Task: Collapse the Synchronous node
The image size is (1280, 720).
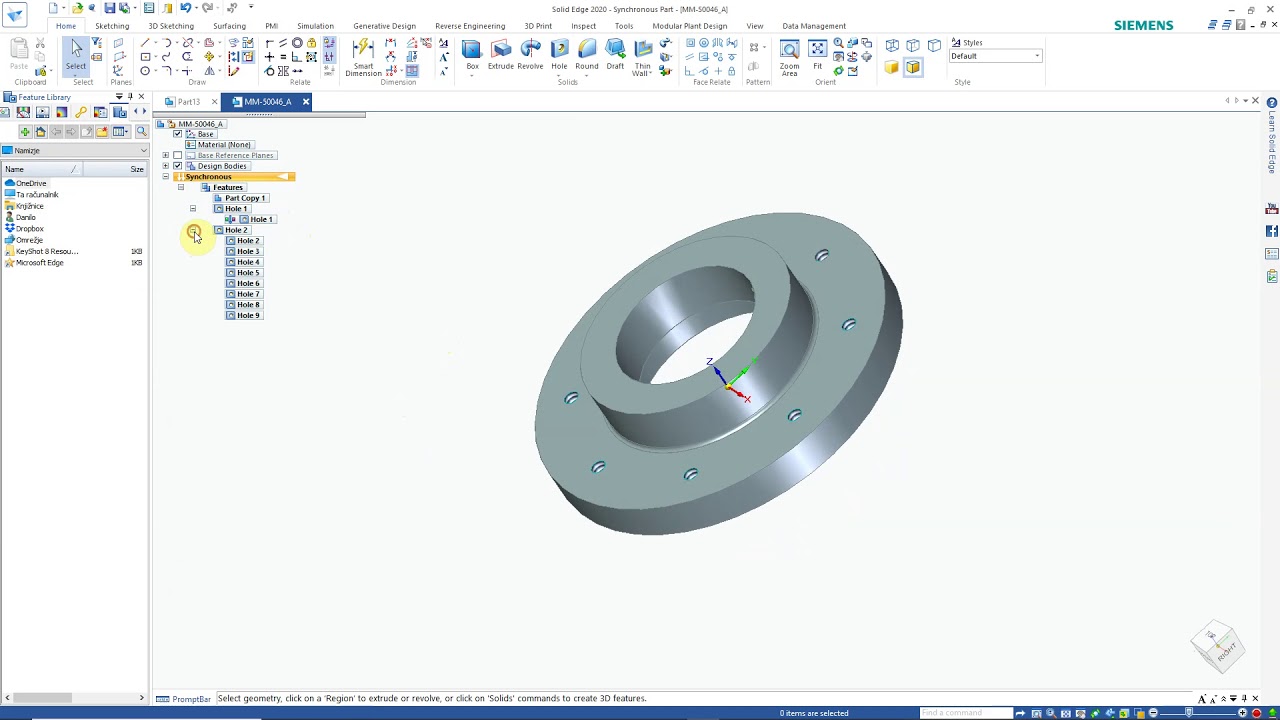Action: [165, 177]
